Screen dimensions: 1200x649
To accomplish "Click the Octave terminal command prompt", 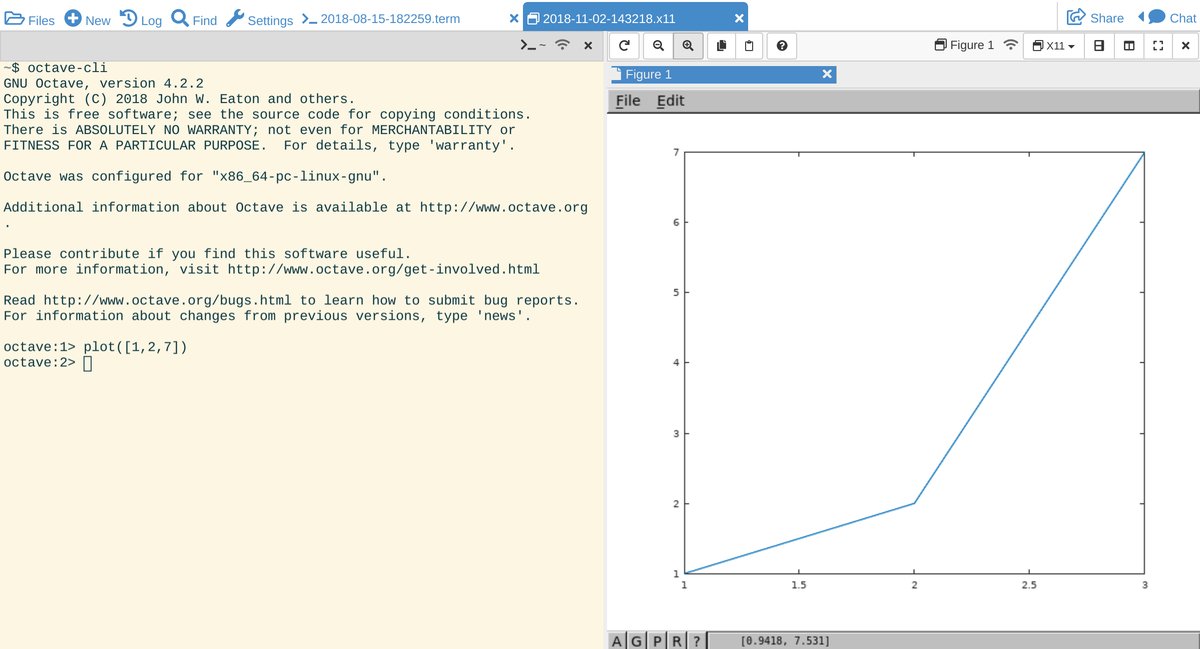I will [x=87, y=363].
